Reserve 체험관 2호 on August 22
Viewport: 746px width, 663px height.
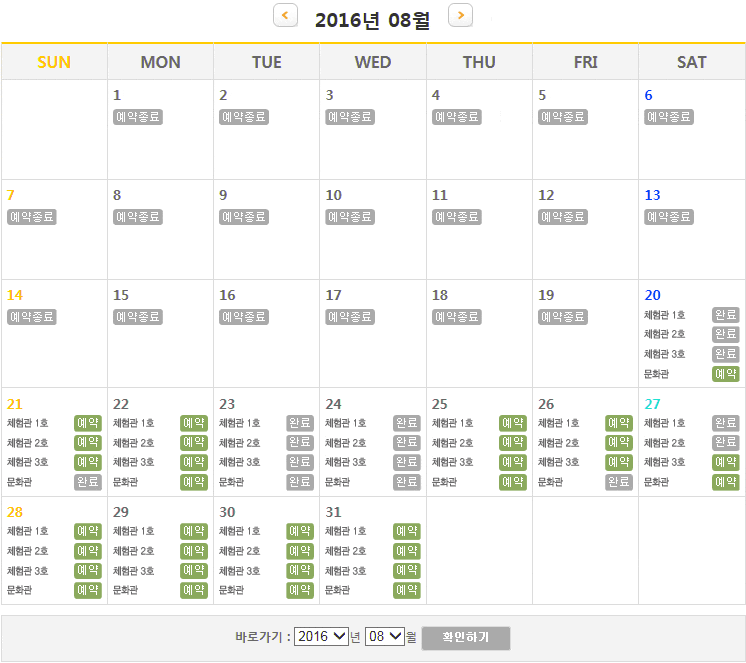pos(194,442)
